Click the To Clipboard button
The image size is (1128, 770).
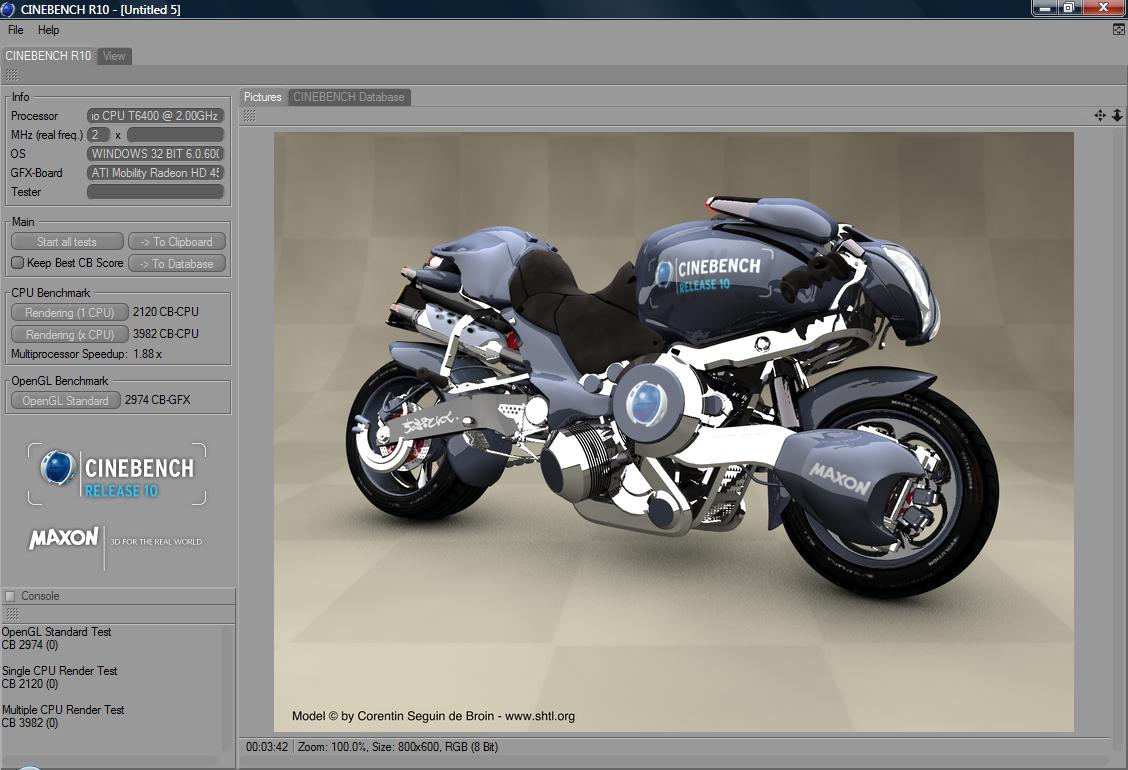(x=177, y=242)
